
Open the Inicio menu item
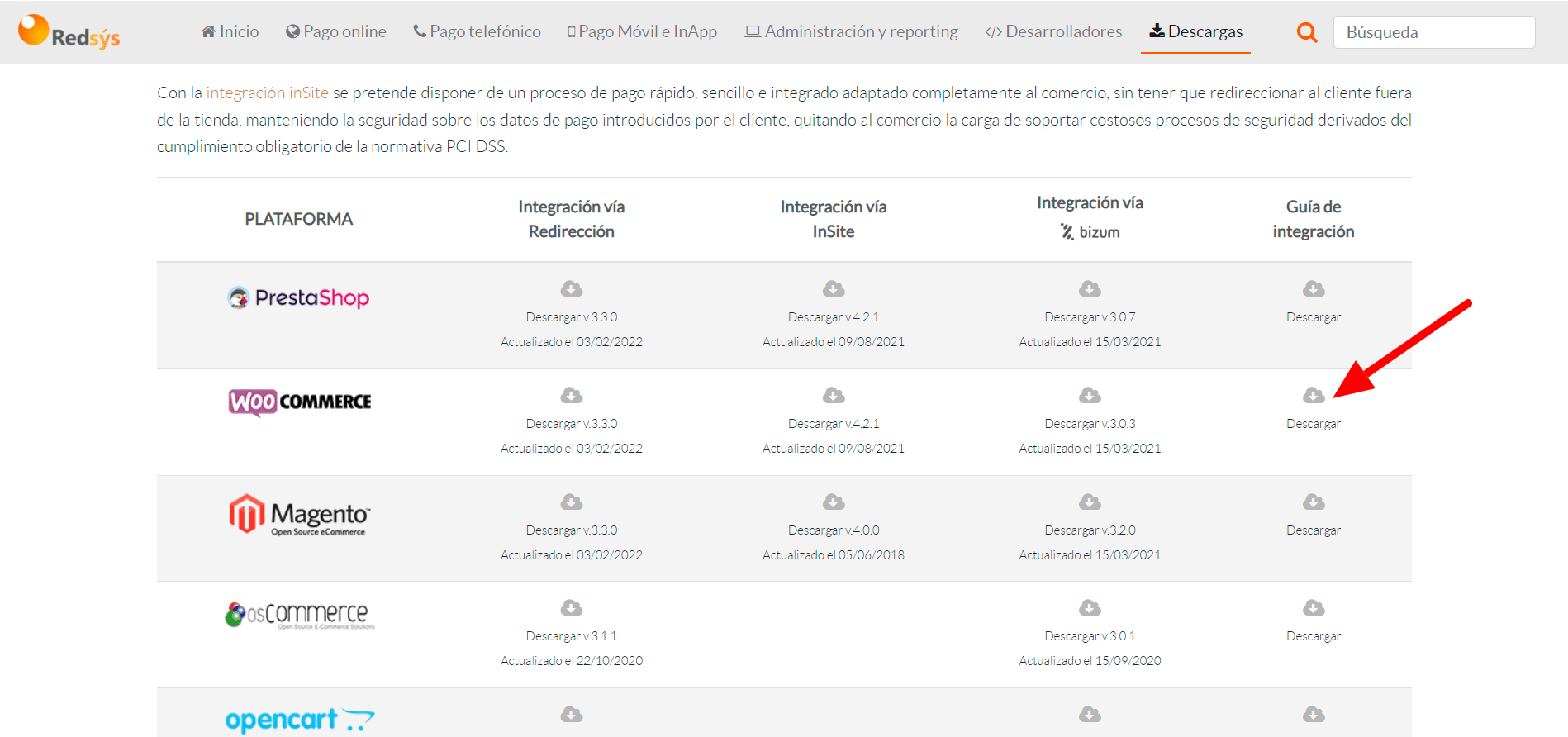click(230, 31)
